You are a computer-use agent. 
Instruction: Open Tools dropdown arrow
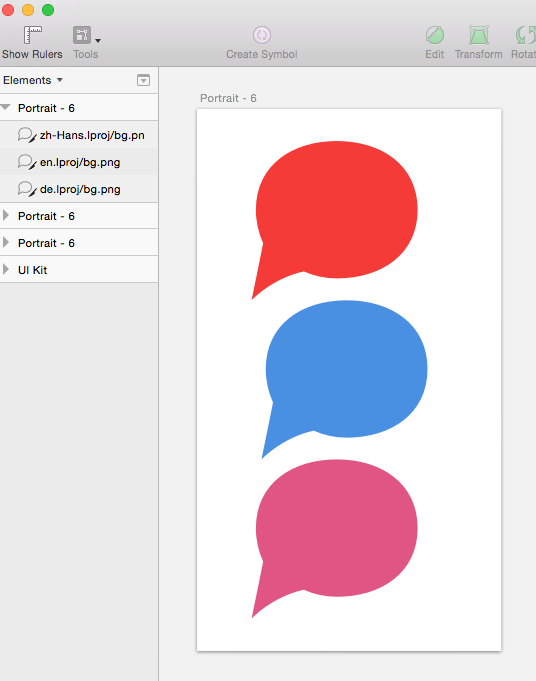coord(98,40)
